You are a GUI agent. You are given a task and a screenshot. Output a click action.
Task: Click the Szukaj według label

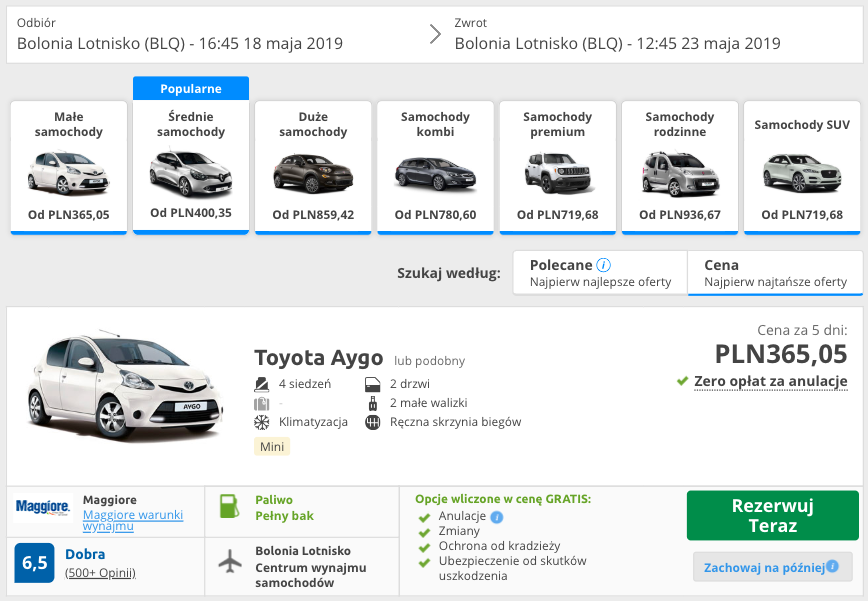[448, 273]
